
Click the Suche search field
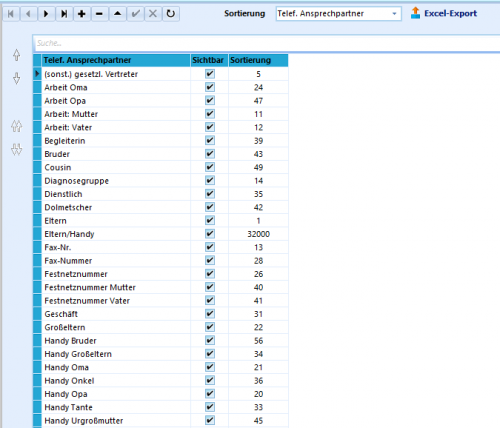pos(266,43)
